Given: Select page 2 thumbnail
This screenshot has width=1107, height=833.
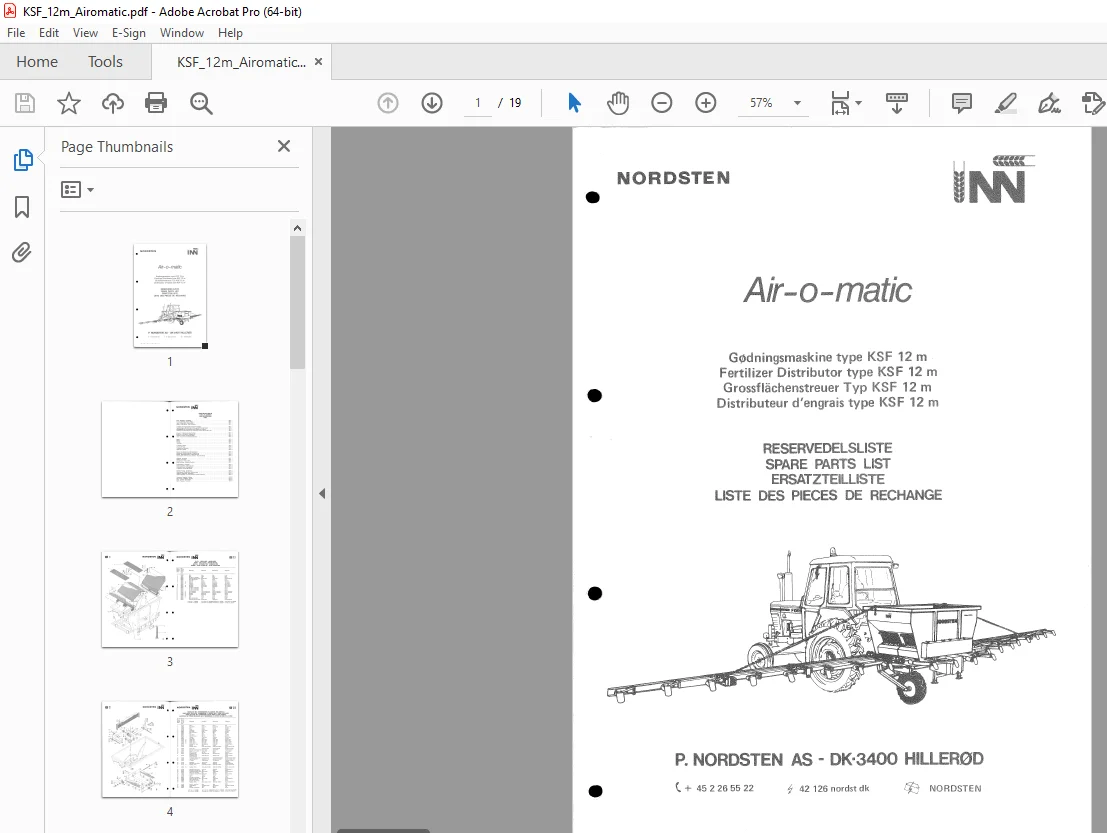Looking at the screenshot, I should pos(170,449).
